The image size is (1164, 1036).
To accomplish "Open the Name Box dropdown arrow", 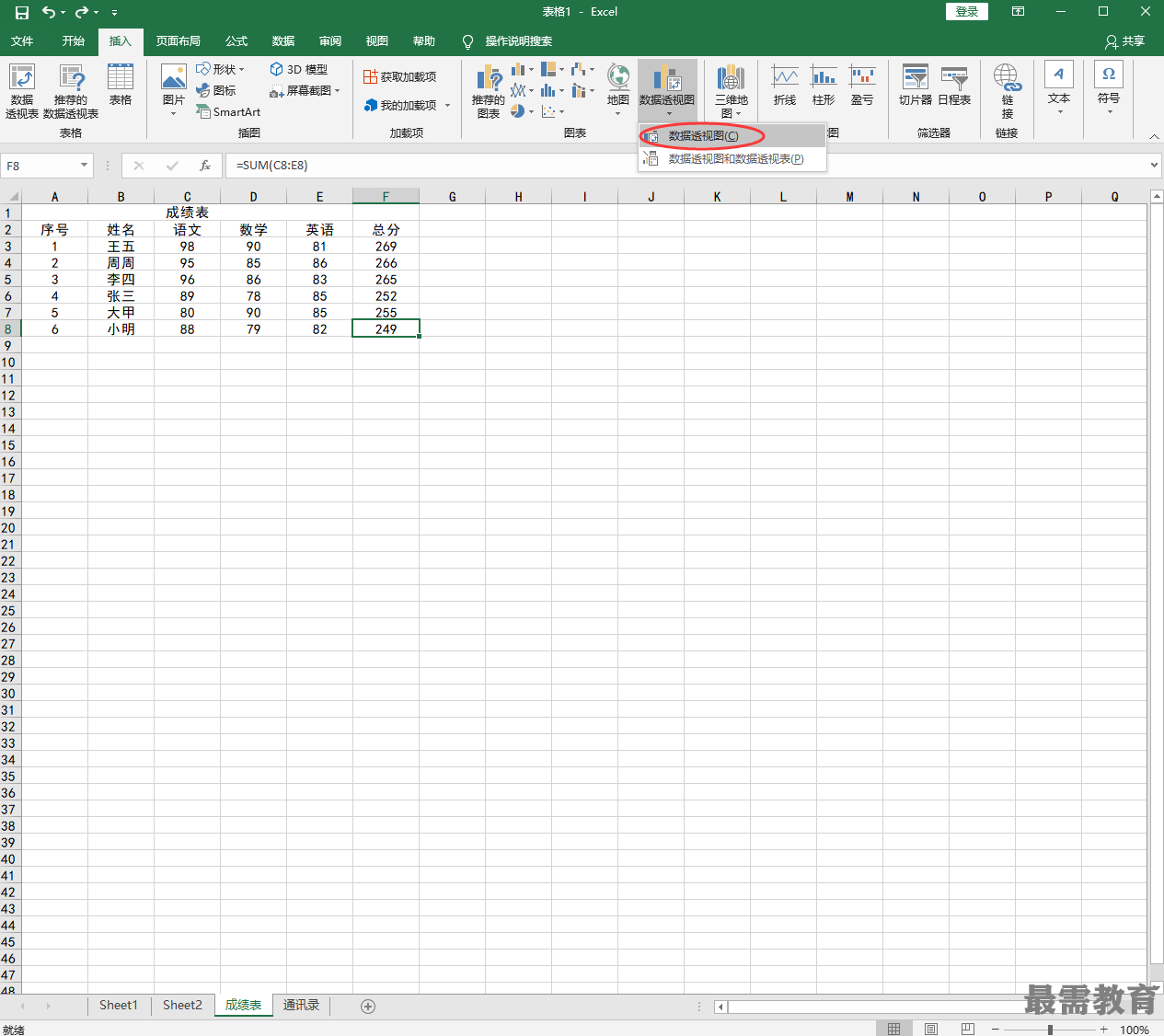I will [84, 166].
